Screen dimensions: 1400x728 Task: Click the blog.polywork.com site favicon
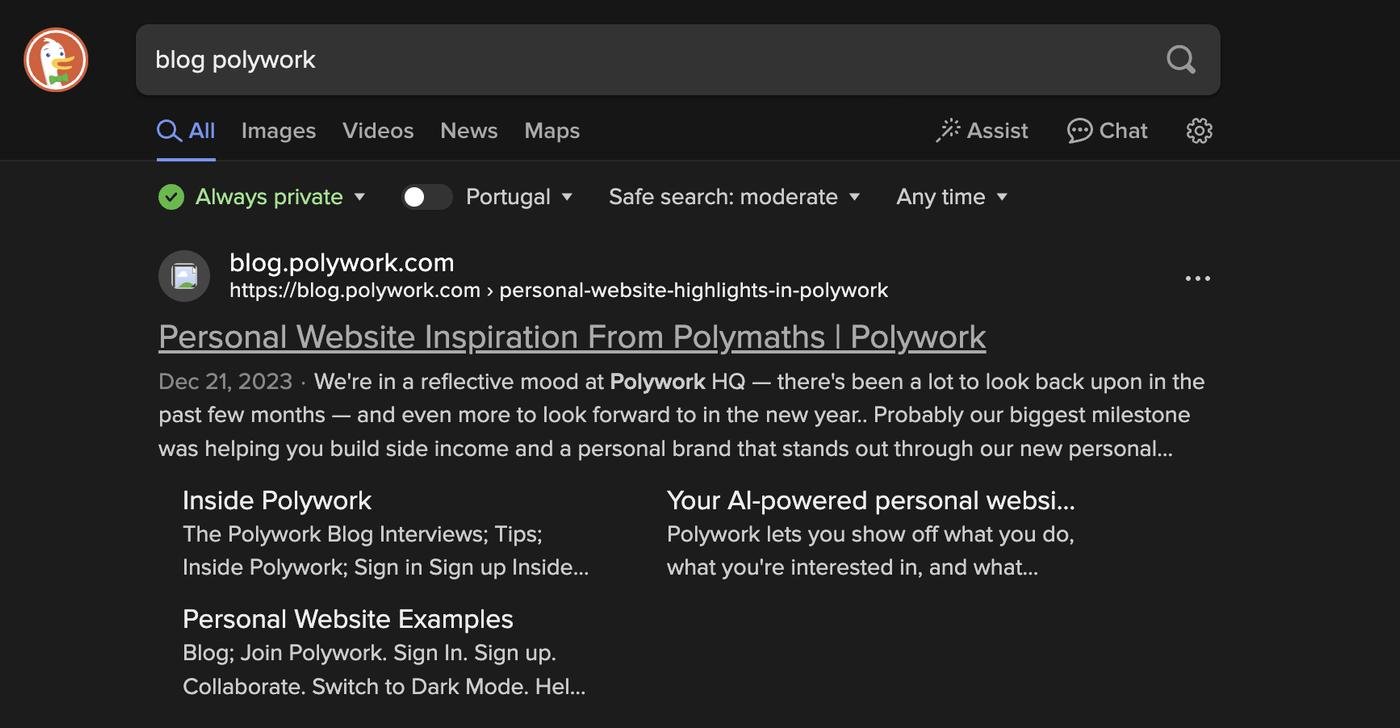(184, 276)
